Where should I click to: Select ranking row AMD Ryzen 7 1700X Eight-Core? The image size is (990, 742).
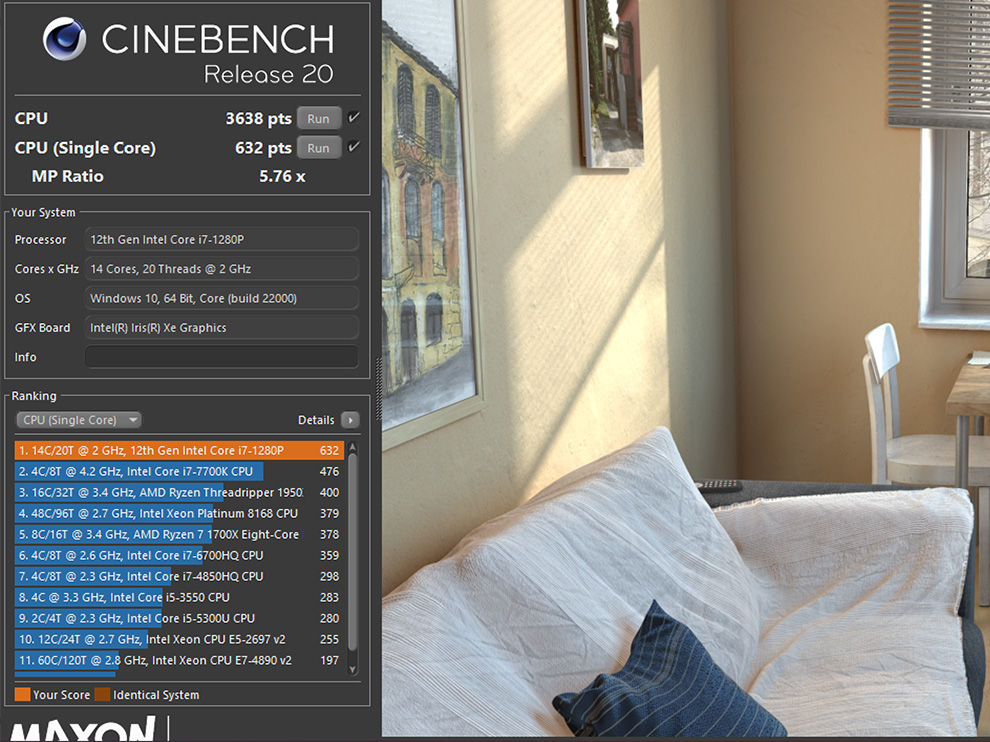(x=179, y=534)
